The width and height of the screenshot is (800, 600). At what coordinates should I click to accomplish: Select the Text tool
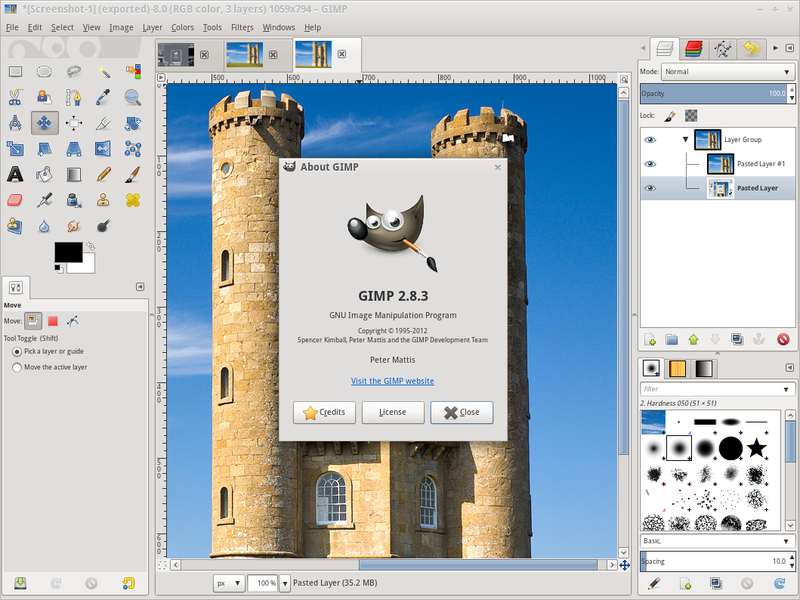tap(15, 174)
